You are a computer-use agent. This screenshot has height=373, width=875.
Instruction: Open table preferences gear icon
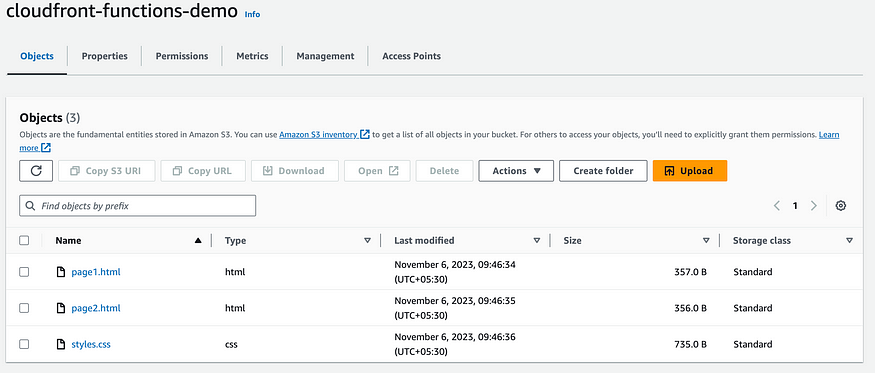[840, 205]
